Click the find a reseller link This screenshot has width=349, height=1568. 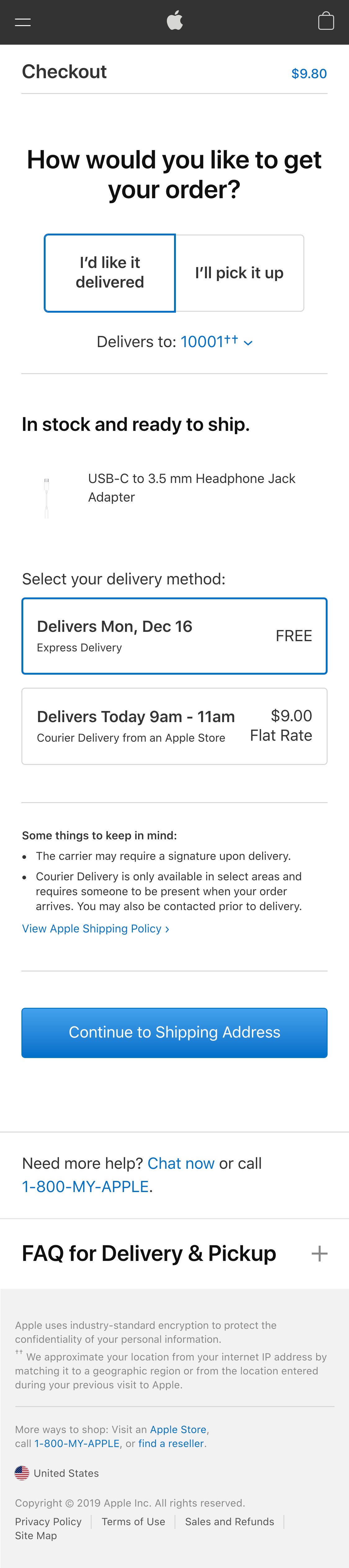(171, 1443)
